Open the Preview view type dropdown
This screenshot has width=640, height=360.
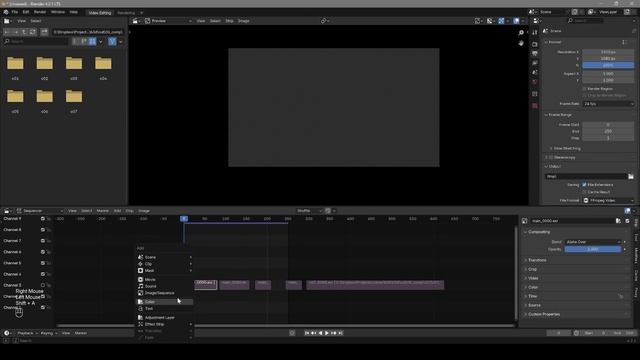coord(168,21)
